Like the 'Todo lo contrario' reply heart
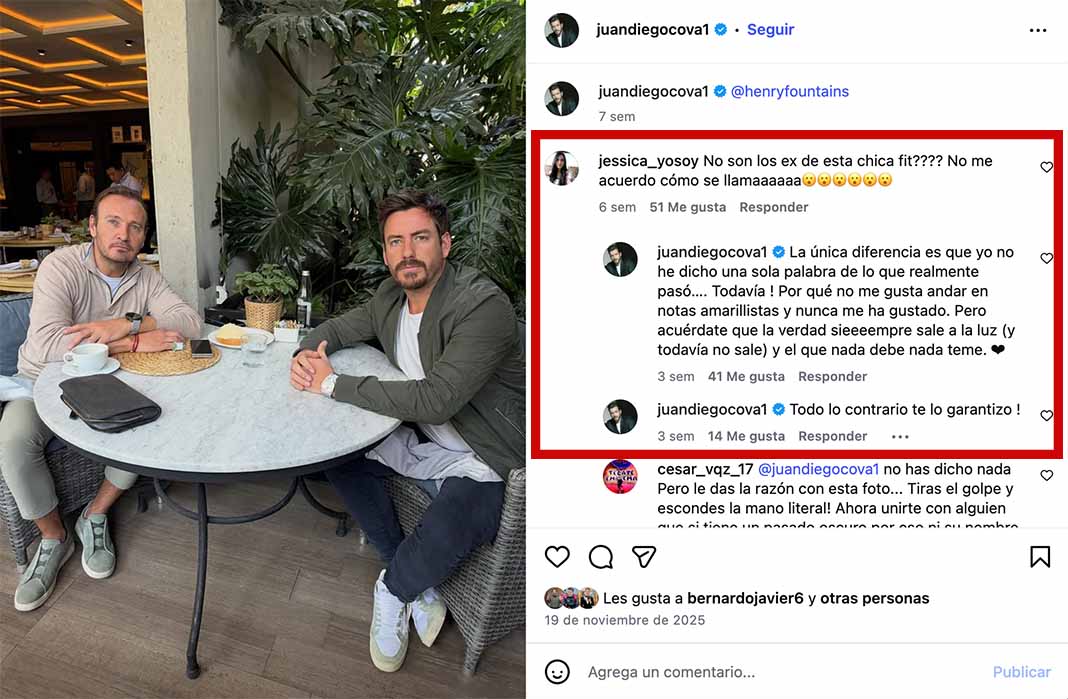1068x699 pixels. coord(1047,416)
